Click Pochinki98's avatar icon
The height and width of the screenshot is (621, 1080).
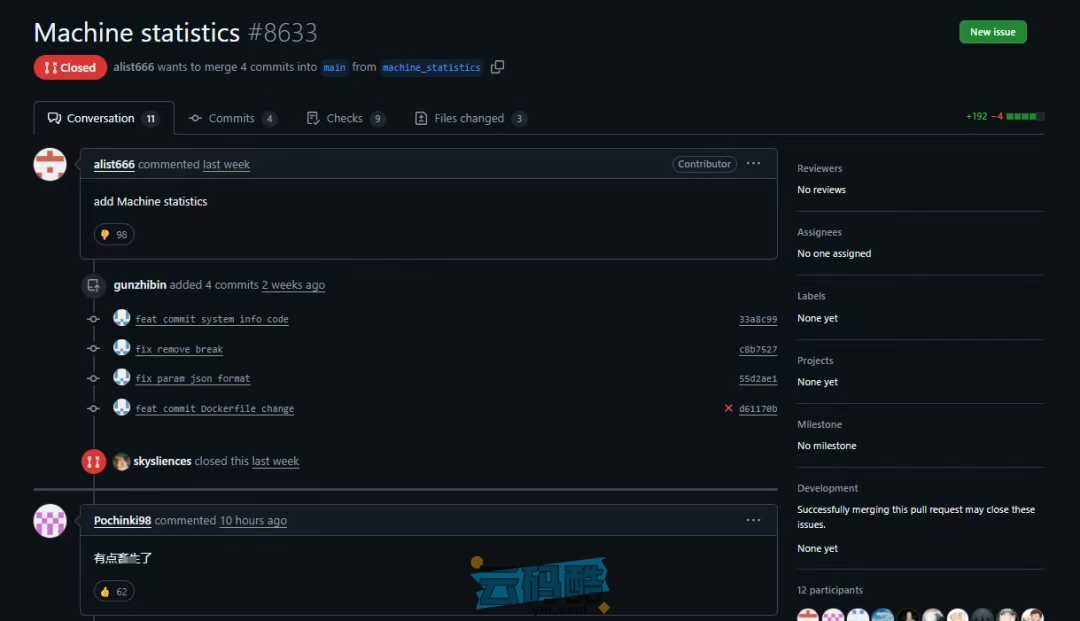(x=50, y=520)
